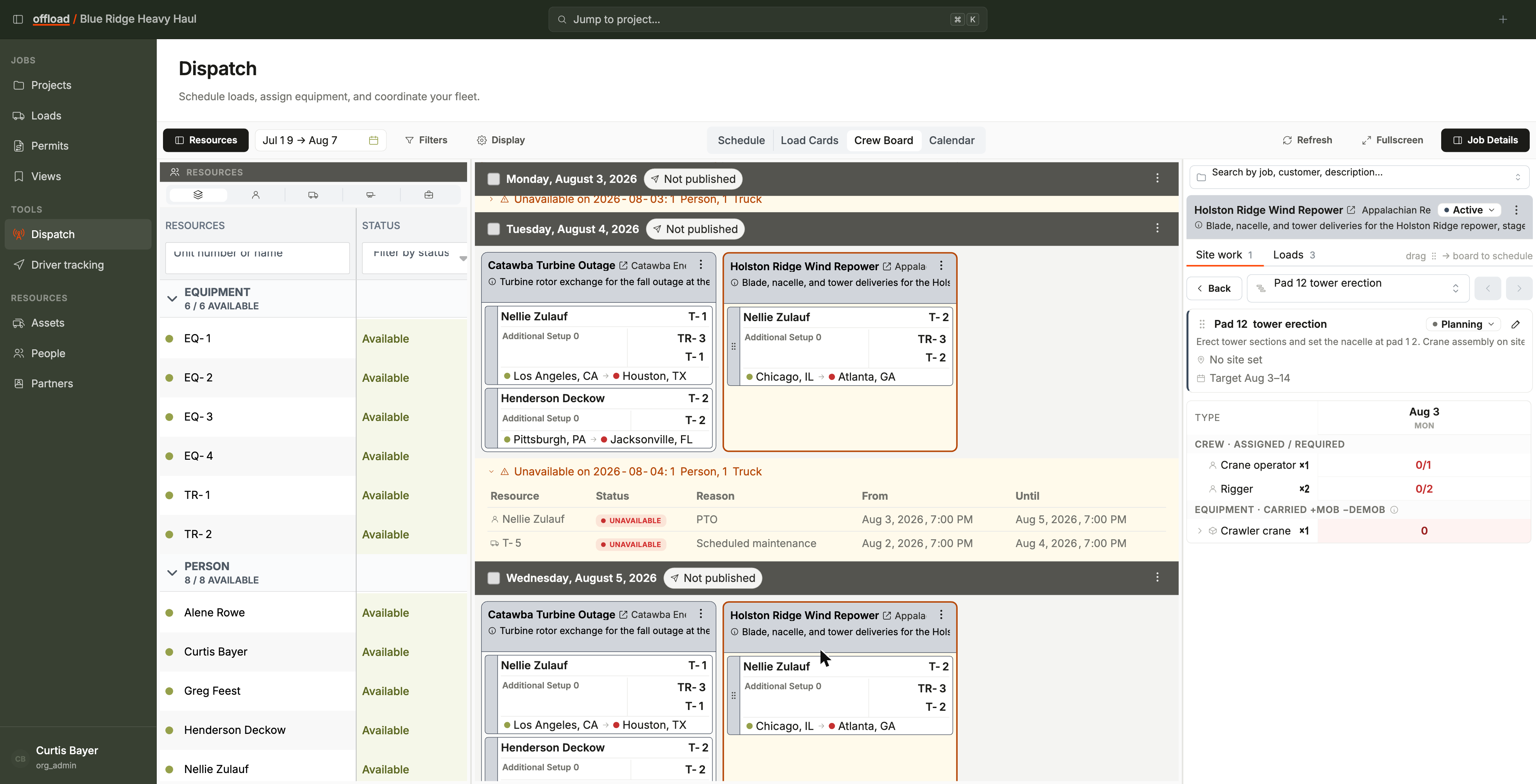Check the Wednesday, August 5, 2026 checkbox

tap(494, 578)
